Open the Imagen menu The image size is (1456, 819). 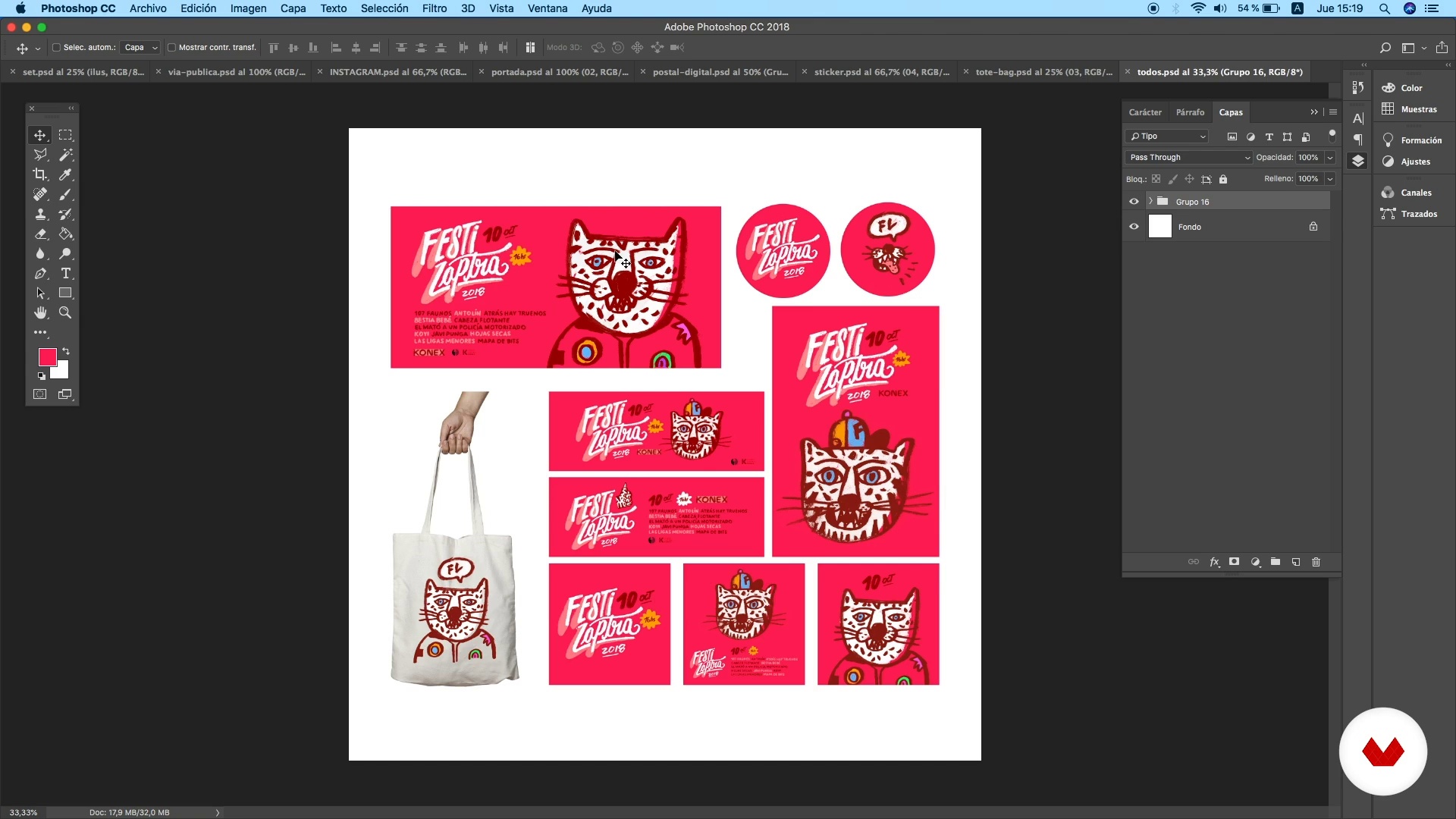(248, 8)
